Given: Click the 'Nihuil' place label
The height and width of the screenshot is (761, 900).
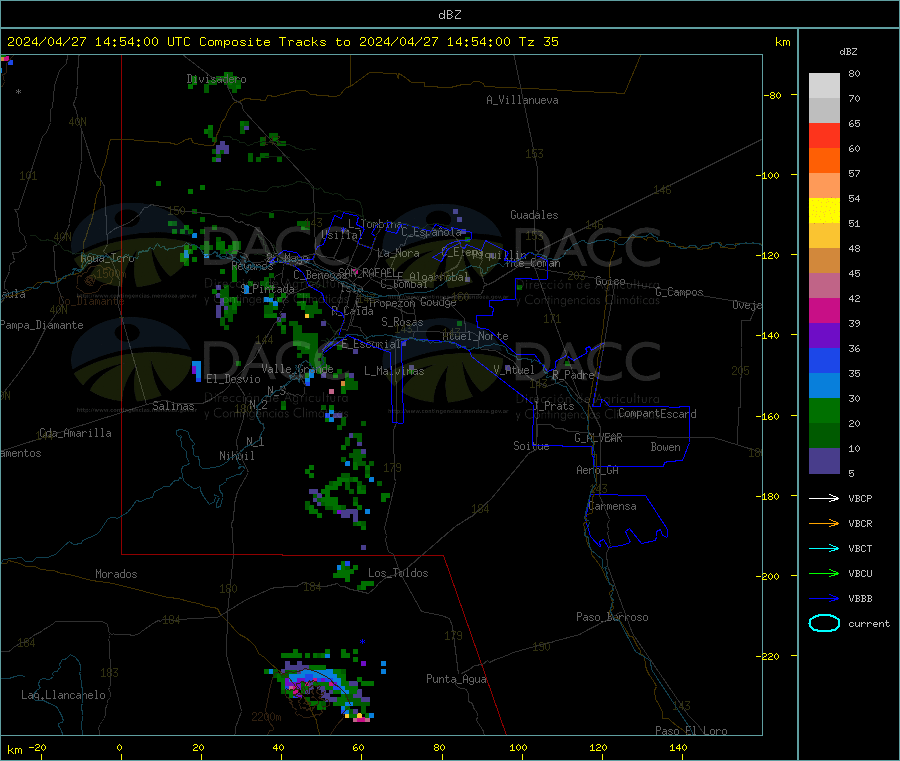Looking at the screenshot, I should click(236, 456).
